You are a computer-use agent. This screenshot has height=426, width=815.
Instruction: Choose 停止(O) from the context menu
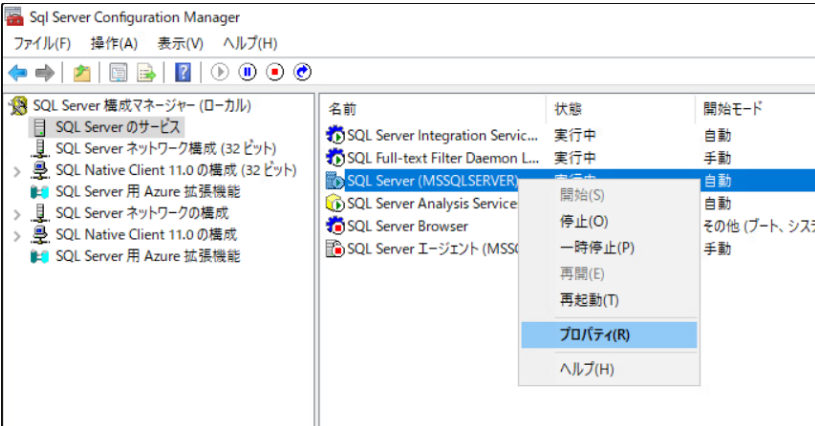pos(609,221)
